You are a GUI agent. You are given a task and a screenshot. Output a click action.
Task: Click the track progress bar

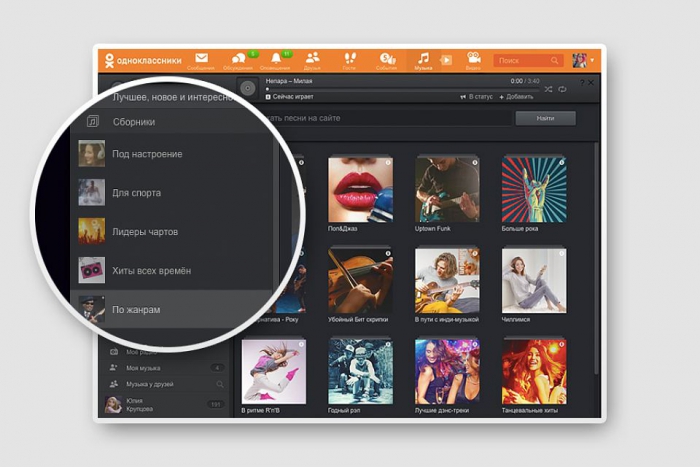403,89
